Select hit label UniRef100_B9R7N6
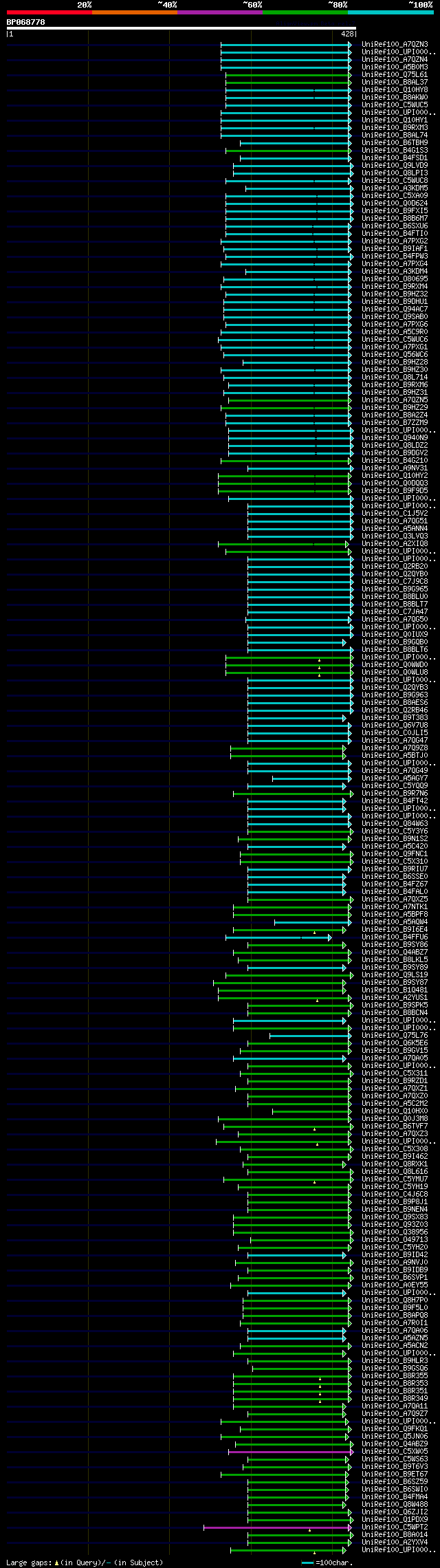The width and height of the screenshot is (440, 1568). [x=395, y=794]
